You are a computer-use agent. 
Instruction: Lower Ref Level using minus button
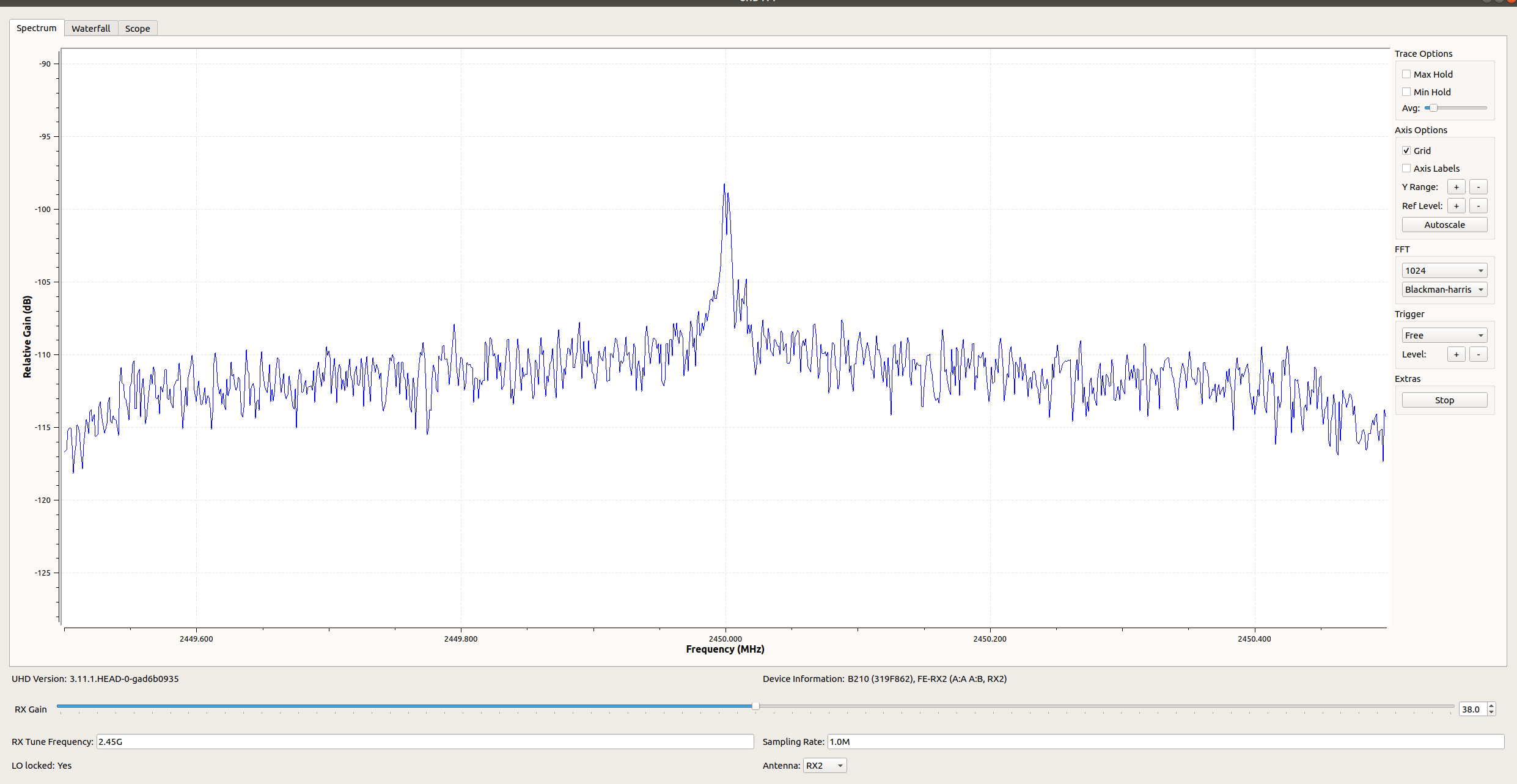(1478, 206)
